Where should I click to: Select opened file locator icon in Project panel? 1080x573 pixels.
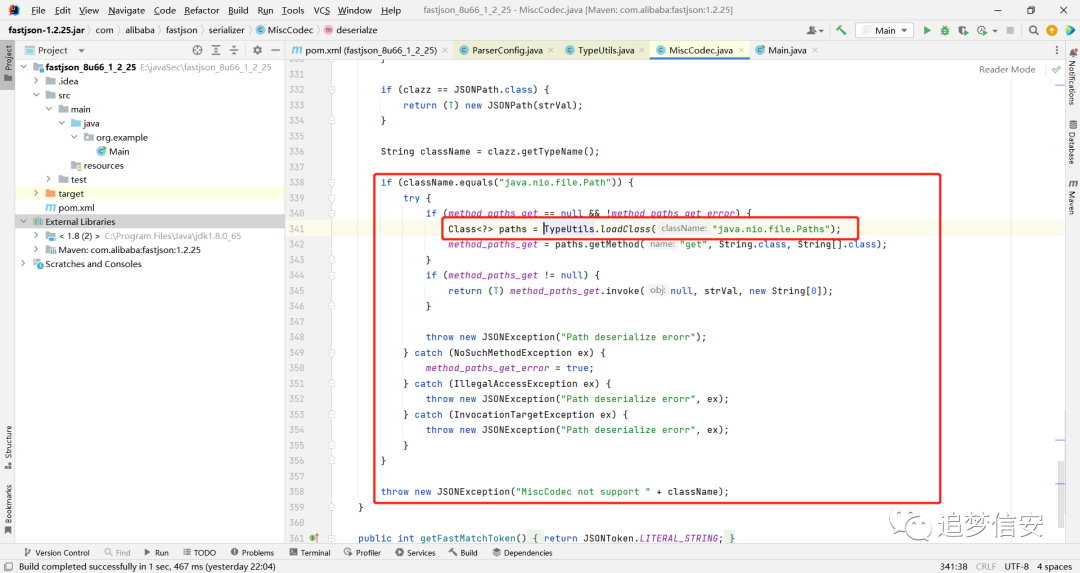coord(198,50)
